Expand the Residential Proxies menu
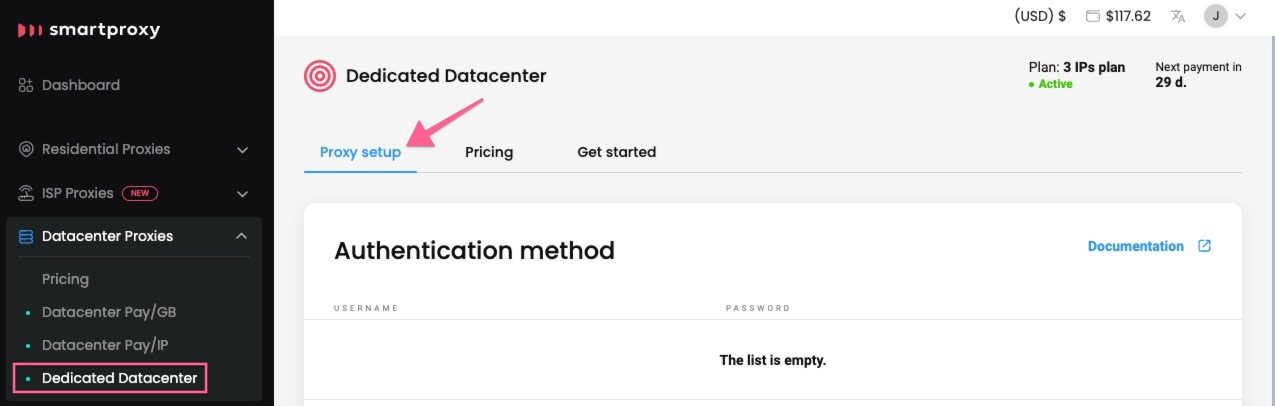The height and width of the screenshot is (406, 1275). tap(242, 150)
